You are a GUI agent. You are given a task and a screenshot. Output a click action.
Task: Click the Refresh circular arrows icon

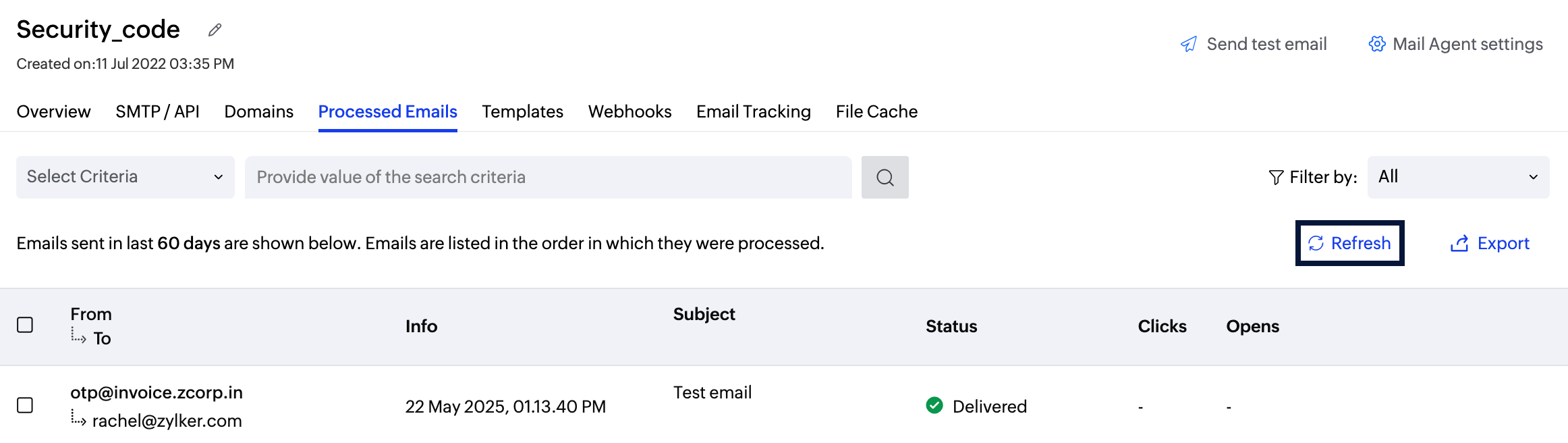point(1316,244)
